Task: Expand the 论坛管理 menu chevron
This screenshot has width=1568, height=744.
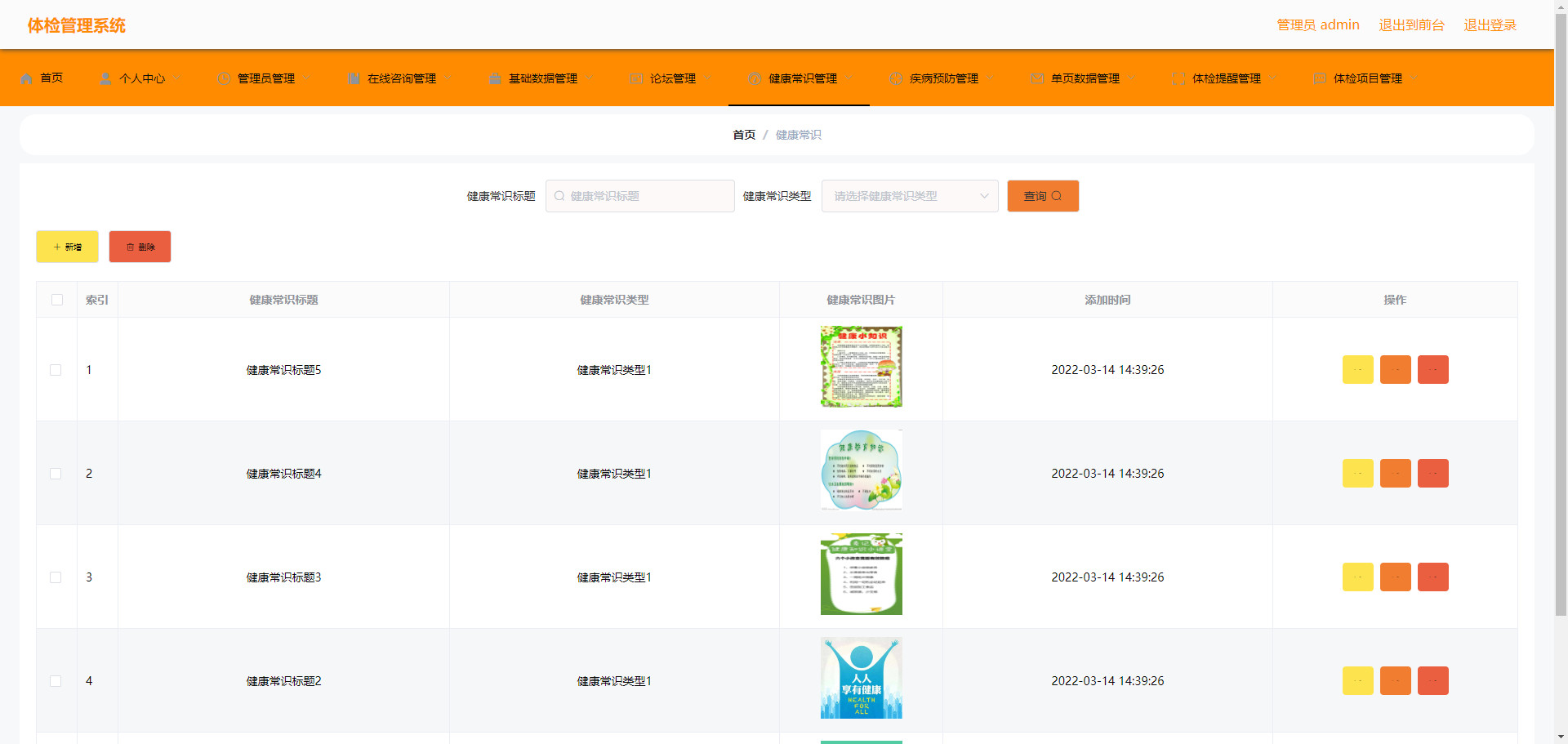Action: [x=707, y=78]
